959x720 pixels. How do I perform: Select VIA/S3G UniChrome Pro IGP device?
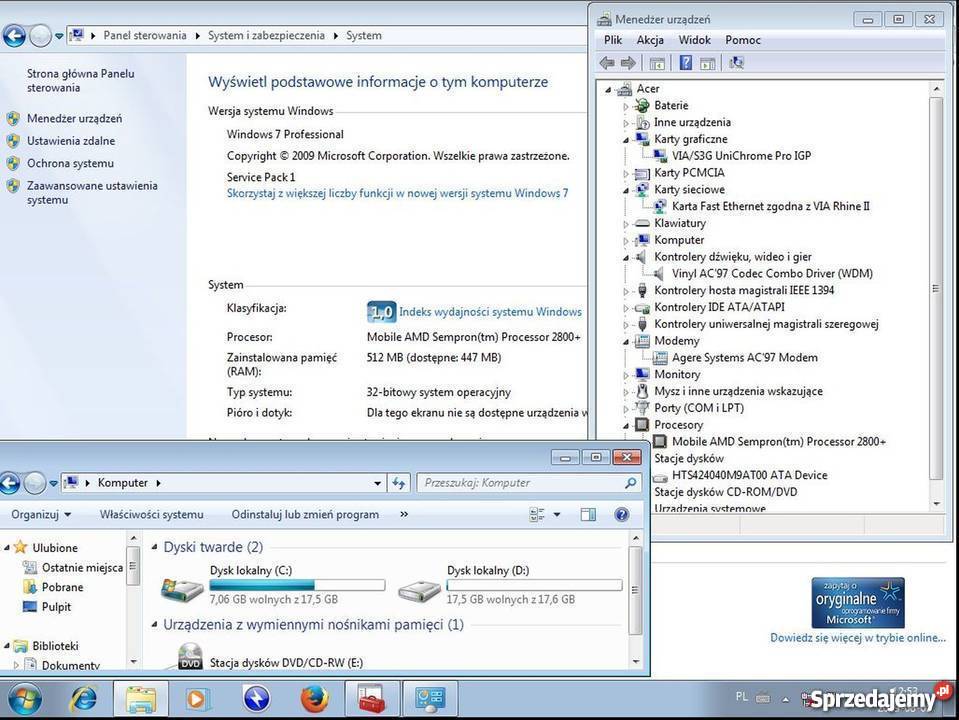coord(741,155)
